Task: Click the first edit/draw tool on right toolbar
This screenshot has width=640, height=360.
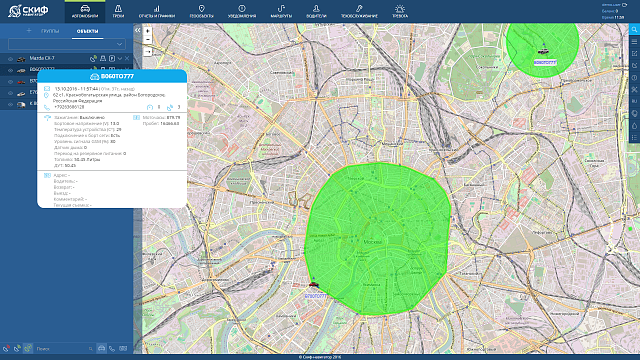Action: click(634, 53)
